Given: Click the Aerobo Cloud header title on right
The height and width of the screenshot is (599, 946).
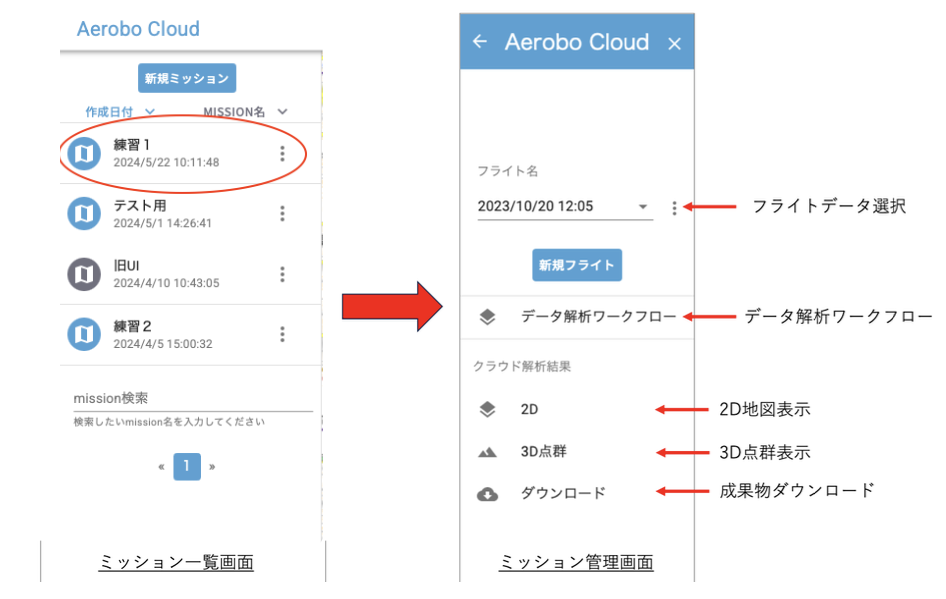Looking at the screenshot, I should [x=577, y=42].
